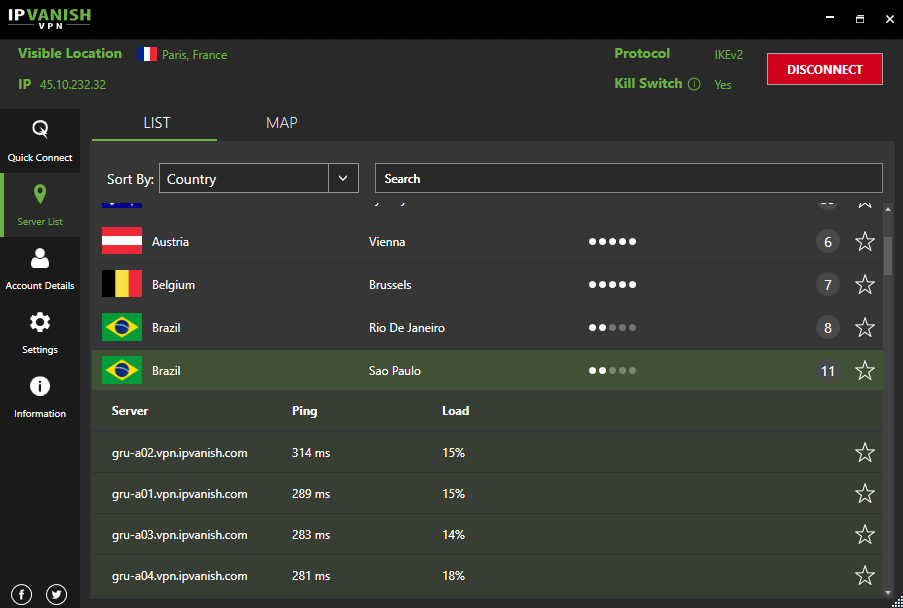Favorite server gru-a01.vpn.ipvanish.com star
Screen dimensions: 903x608
(x=864, y=493)
